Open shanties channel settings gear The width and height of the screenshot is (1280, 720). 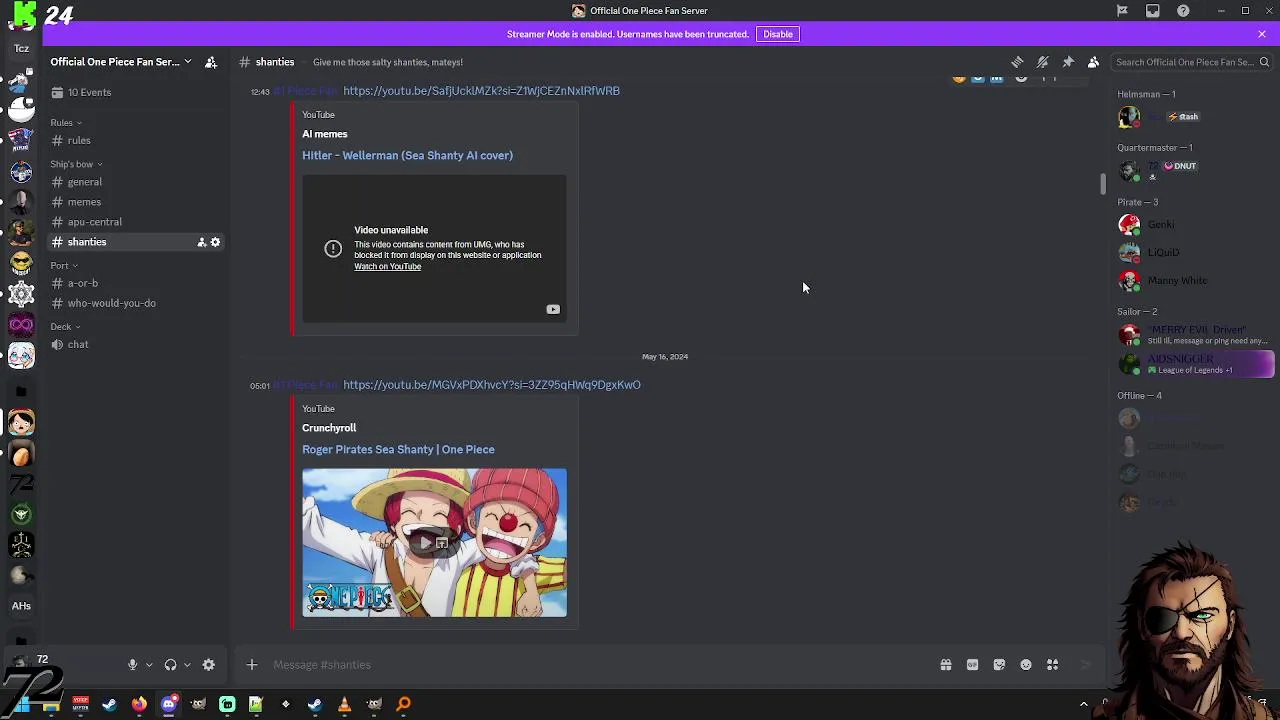click(215, 242)
